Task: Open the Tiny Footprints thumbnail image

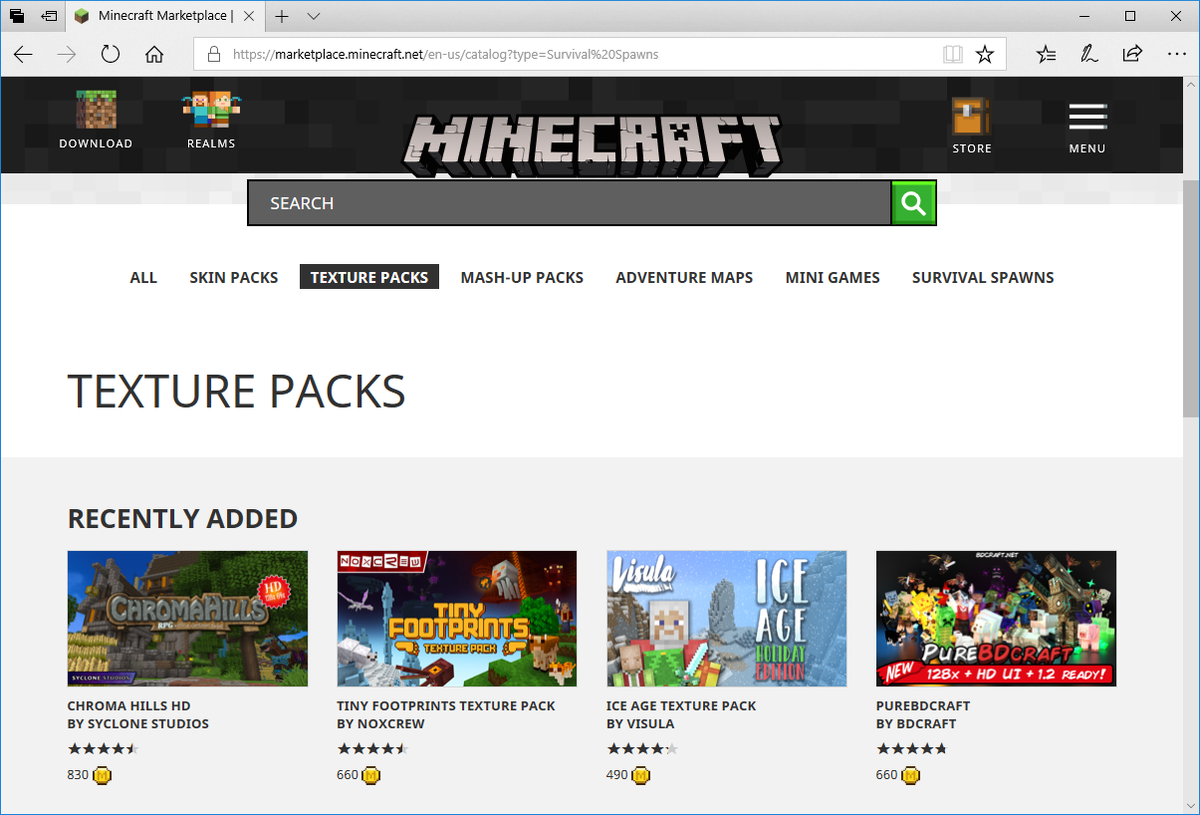Action: tap(457, 618)
